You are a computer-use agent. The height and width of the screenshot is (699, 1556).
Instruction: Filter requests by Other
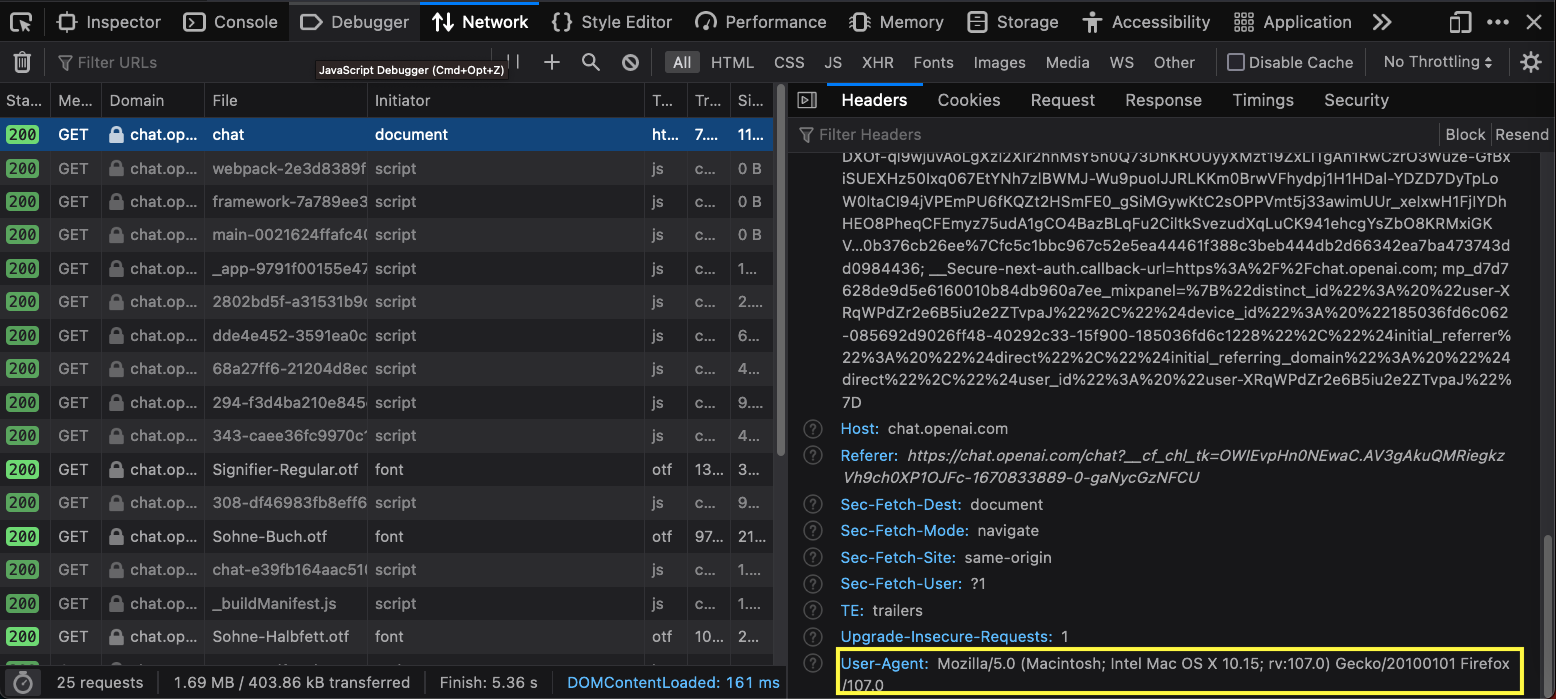point(1174,62)
